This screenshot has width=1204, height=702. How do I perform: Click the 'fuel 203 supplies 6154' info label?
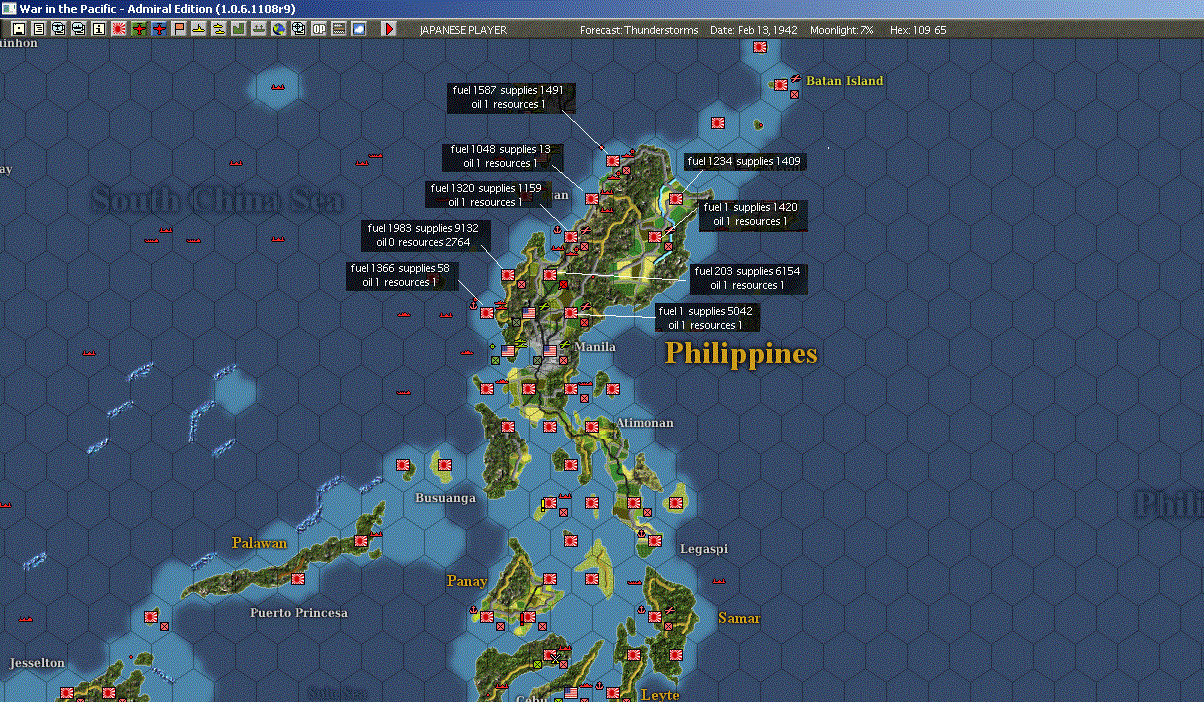(747, 278)
